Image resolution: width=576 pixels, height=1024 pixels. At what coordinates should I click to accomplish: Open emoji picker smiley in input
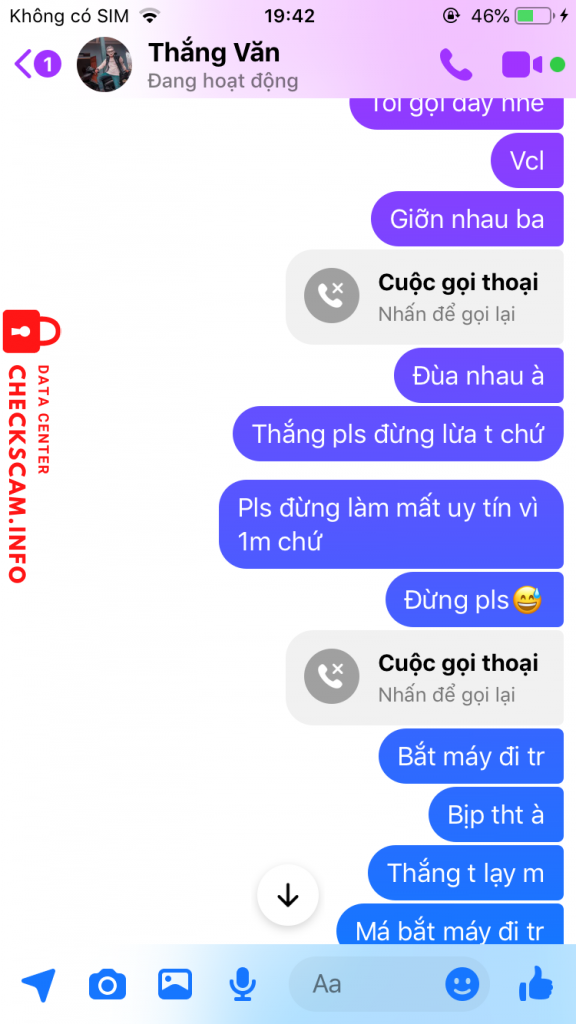pos(462,984)
